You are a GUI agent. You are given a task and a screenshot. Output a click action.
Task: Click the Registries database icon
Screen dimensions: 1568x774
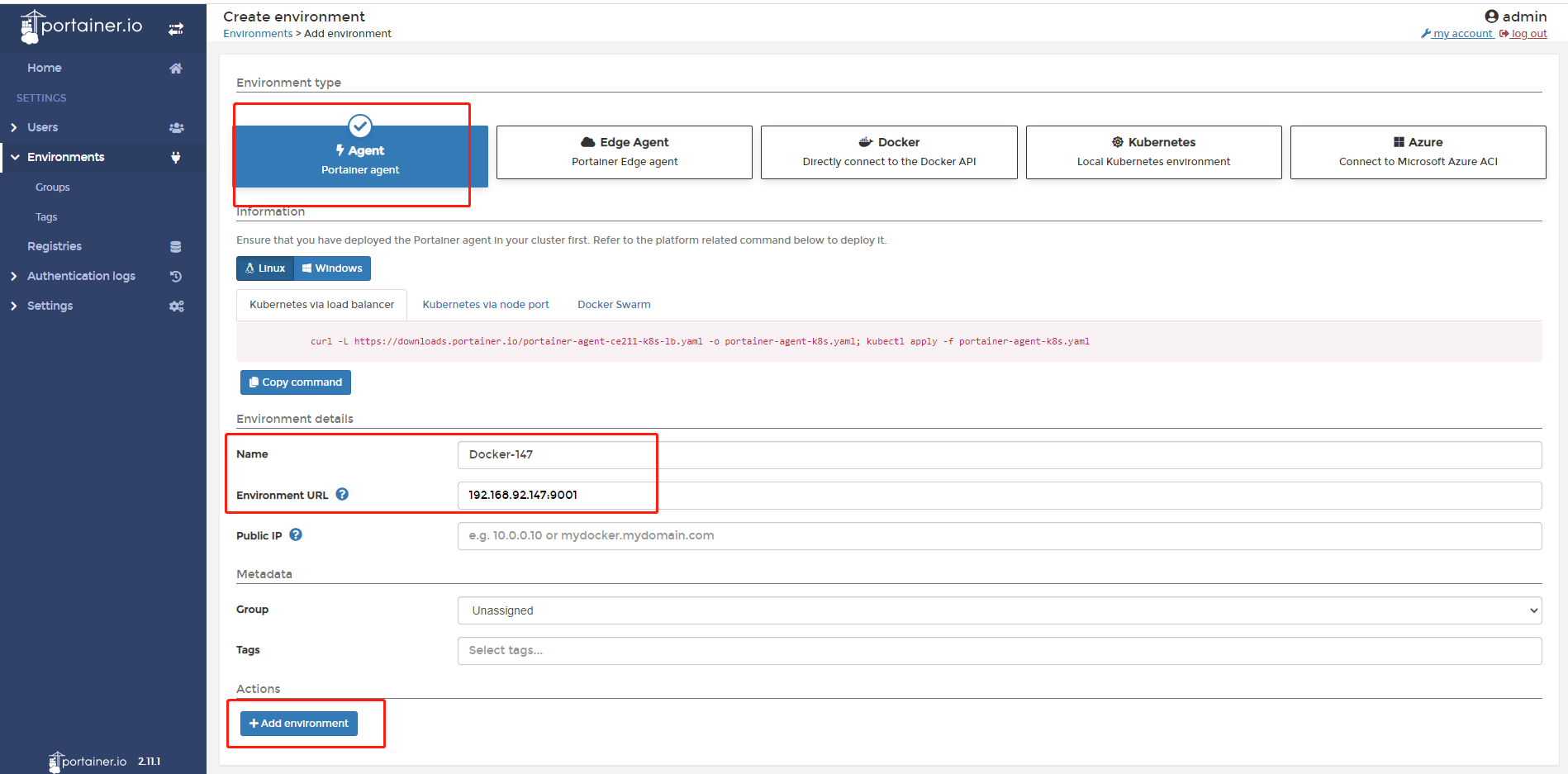(x=176, y=246)
